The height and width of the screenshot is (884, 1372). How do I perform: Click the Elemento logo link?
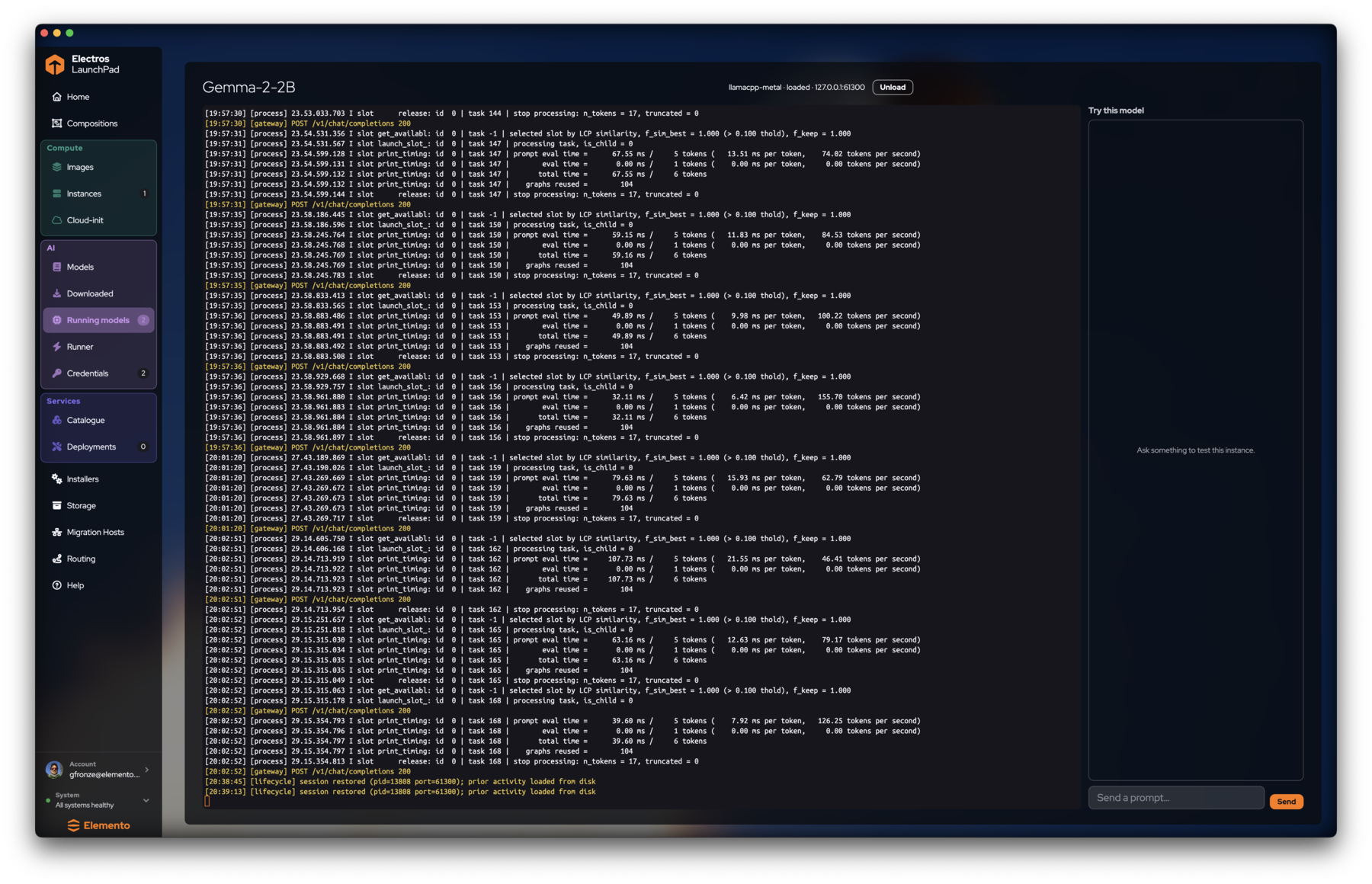point(98,825)
